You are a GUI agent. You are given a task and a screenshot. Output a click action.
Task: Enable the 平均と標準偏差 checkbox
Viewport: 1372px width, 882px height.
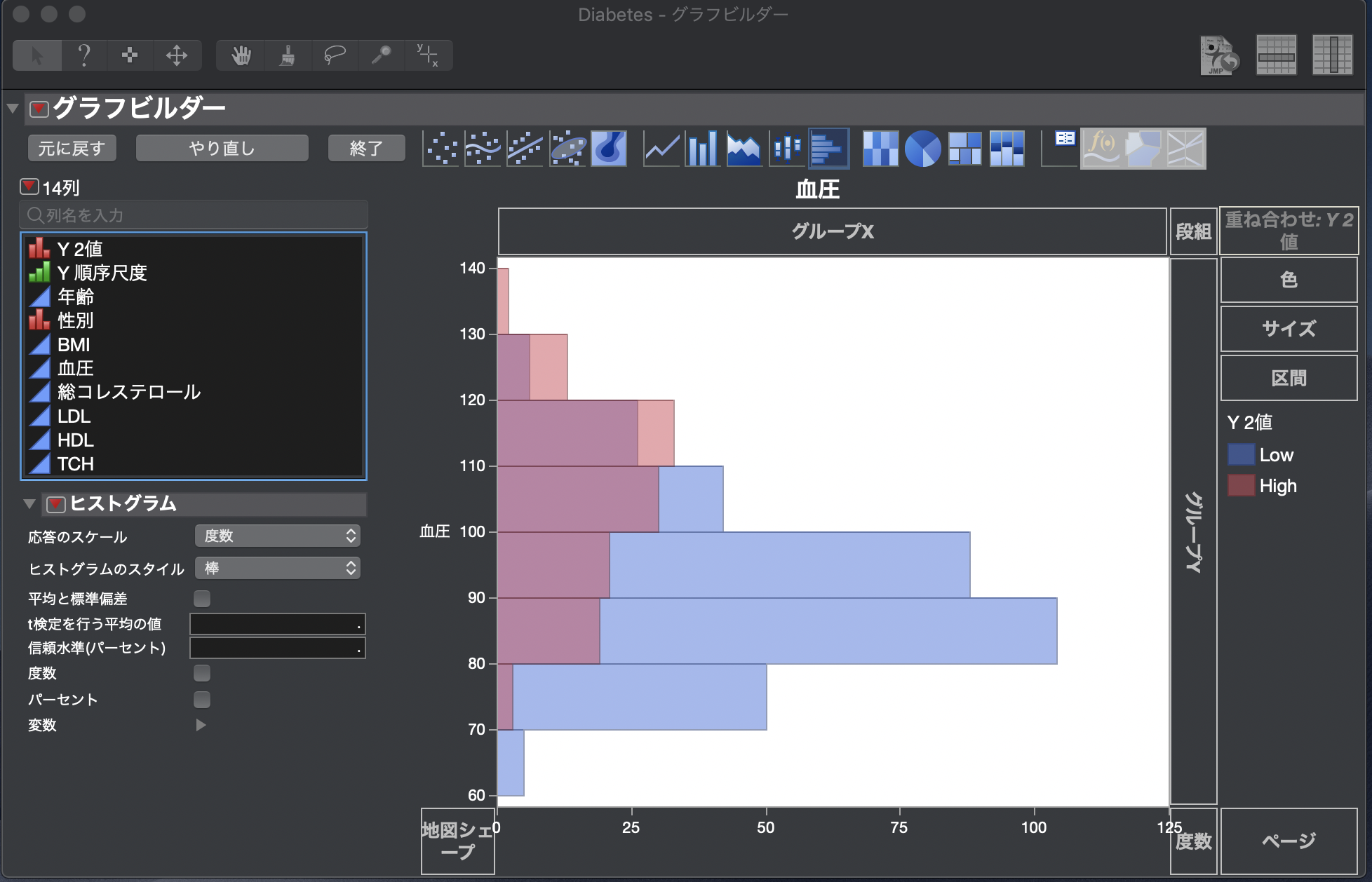(202, 598)
